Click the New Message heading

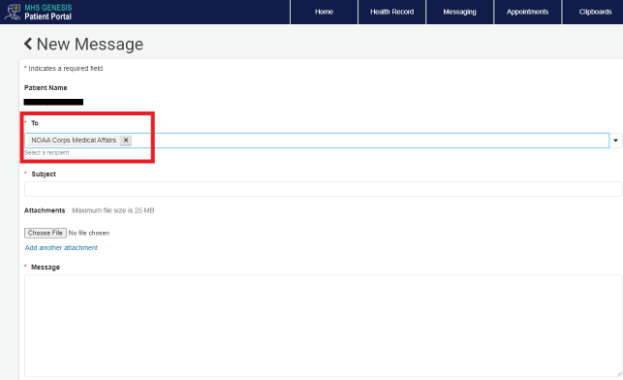90,44
